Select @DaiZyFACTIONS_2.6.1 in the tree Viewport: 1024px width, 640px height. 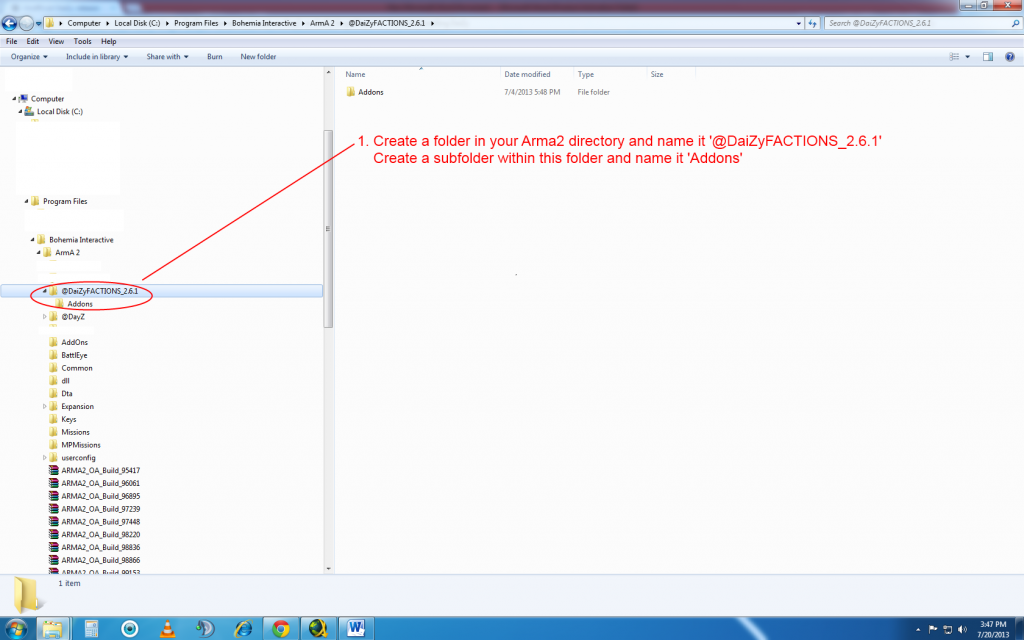coord(99,291)
